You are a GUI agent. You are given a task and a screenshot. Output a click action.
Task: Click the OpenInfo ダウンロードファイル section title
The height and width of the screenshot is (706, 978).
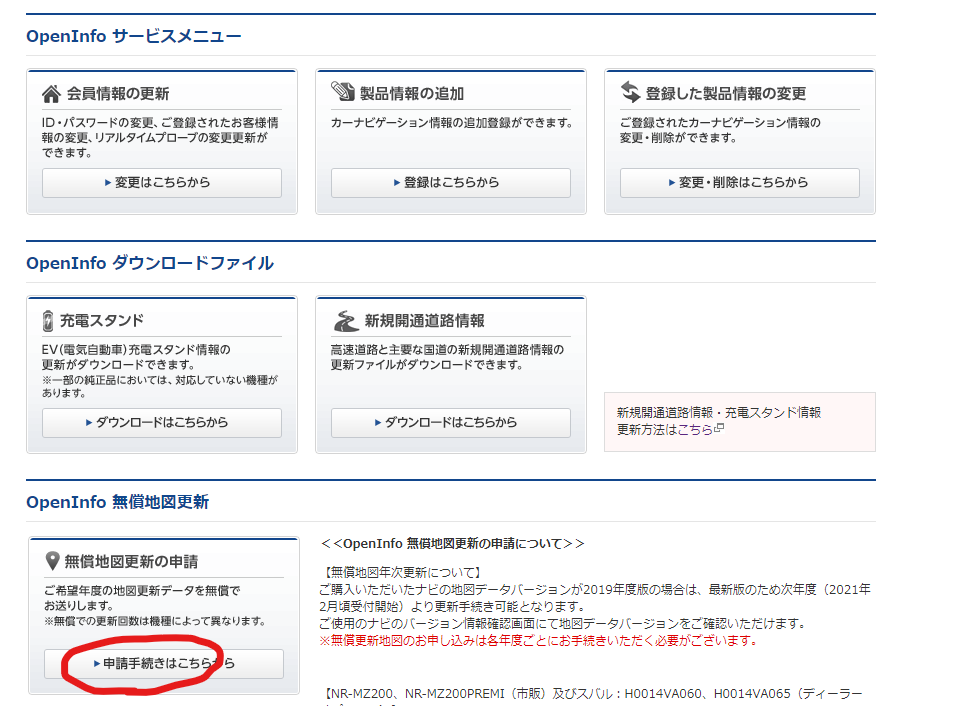pos(150,263)
